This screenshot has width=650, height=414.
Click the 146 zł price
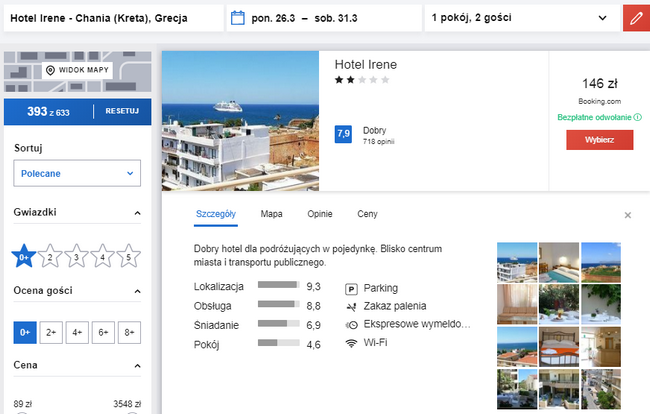(x=600, y=84)
